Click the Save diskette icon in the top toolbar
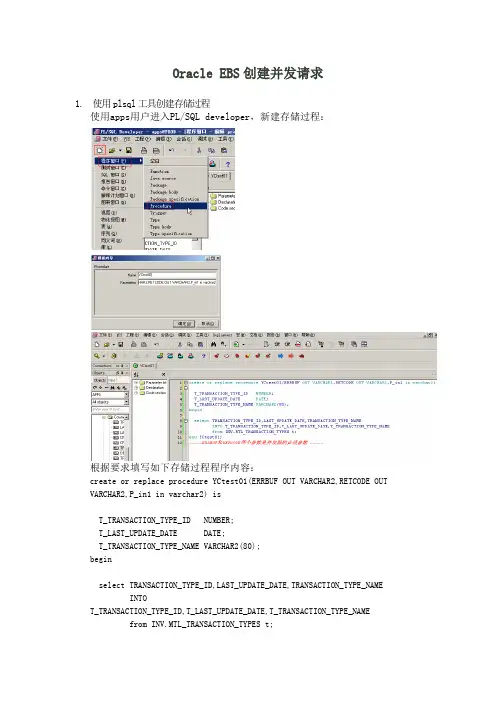Image resolution: width=496 pixels, height=702 pixels. (128, 150)
